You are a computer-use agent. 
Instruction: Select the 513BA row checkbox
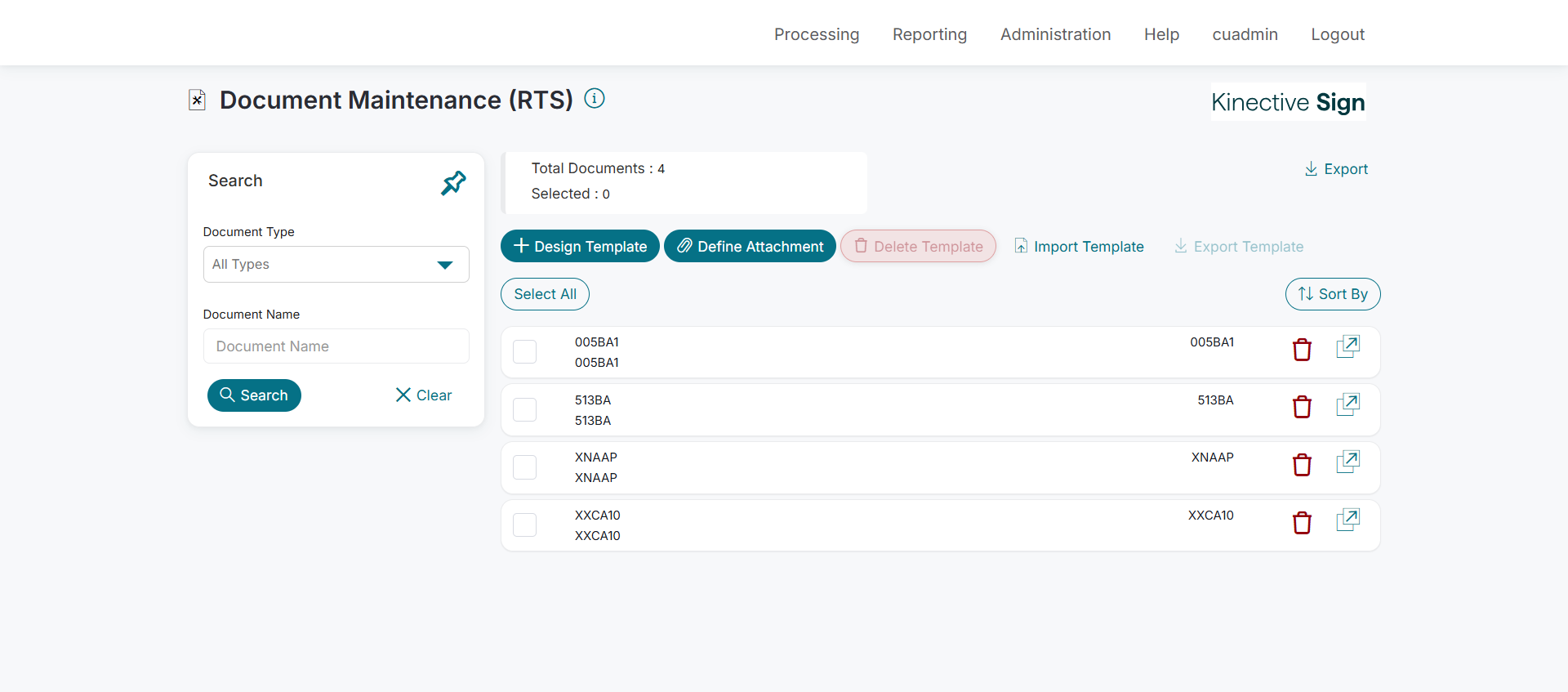524,409
